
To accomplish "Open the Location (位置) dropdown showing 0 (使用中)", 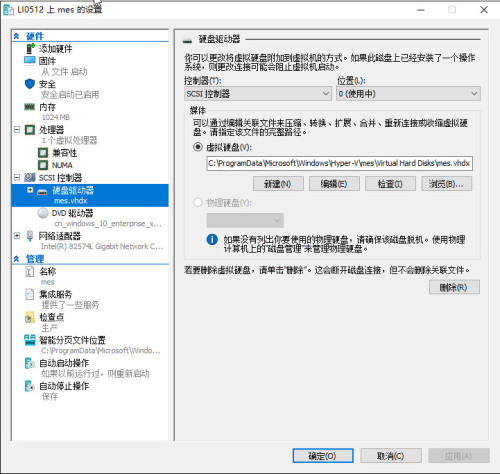I will (408, 94).
